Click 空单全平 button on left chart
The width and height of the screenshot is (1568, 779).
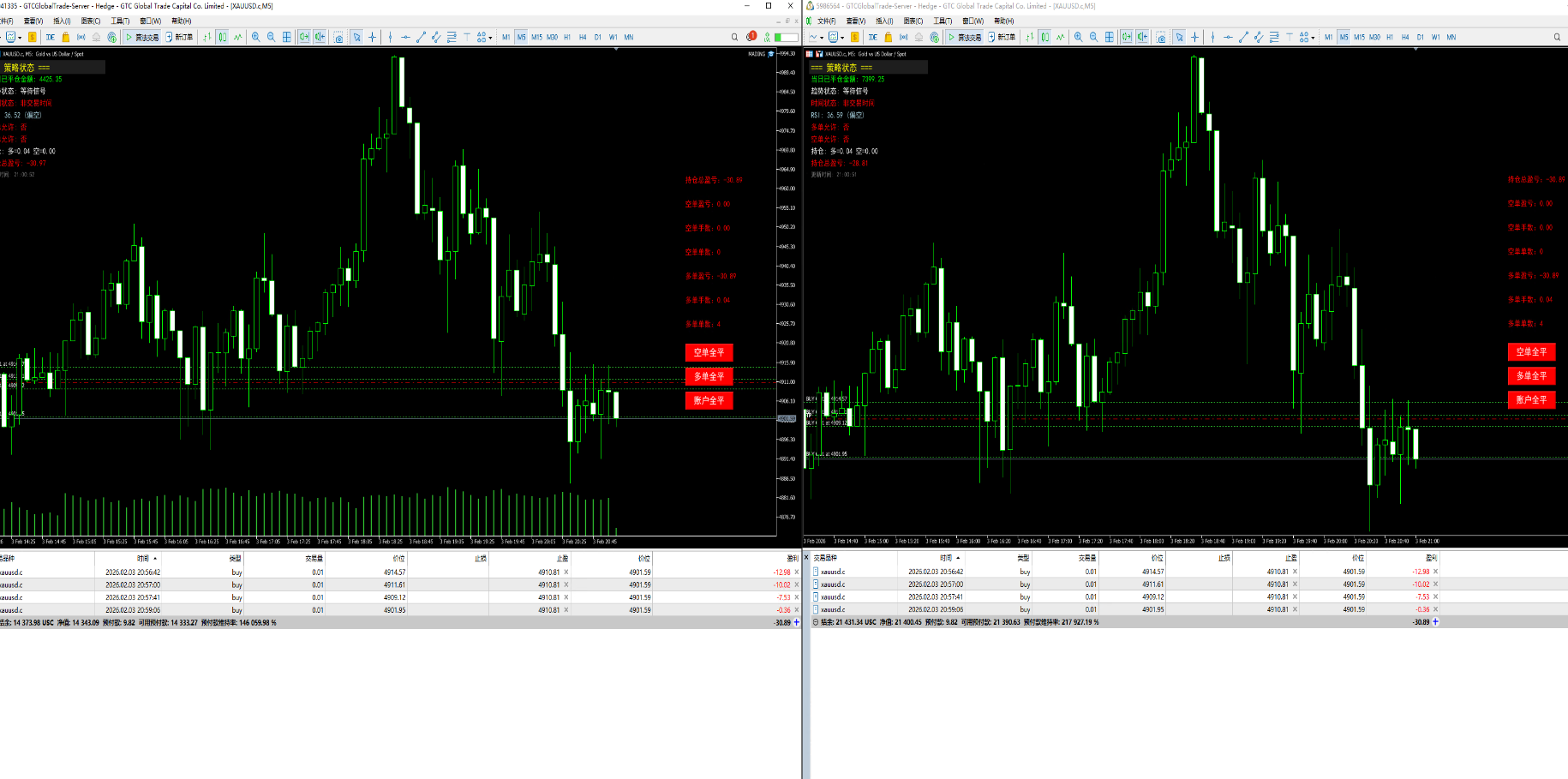pyautogui.click(x=709, y=352)
